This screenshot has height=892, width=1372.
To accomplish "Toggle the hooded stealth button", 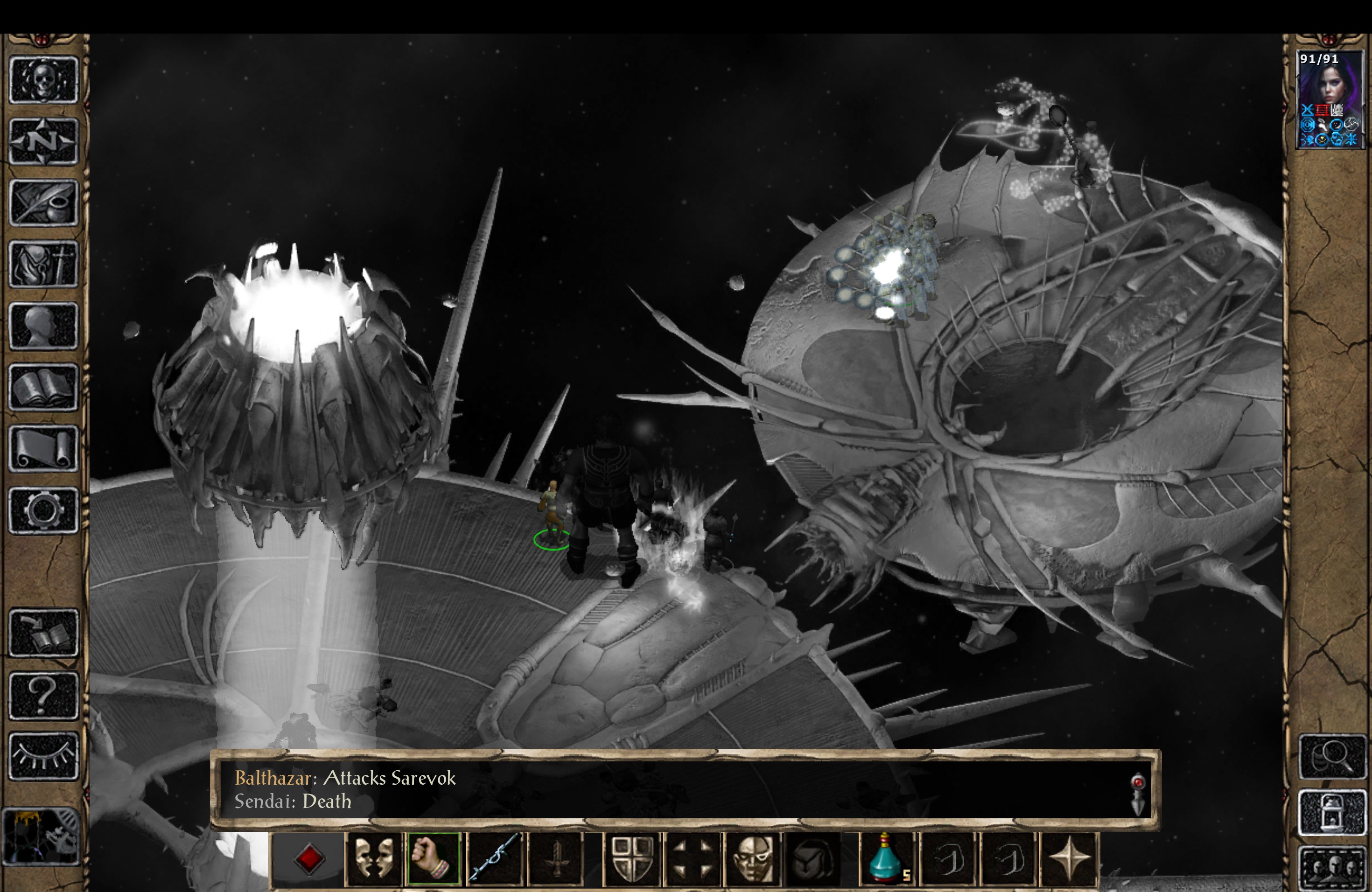I will tap(813, 859).
